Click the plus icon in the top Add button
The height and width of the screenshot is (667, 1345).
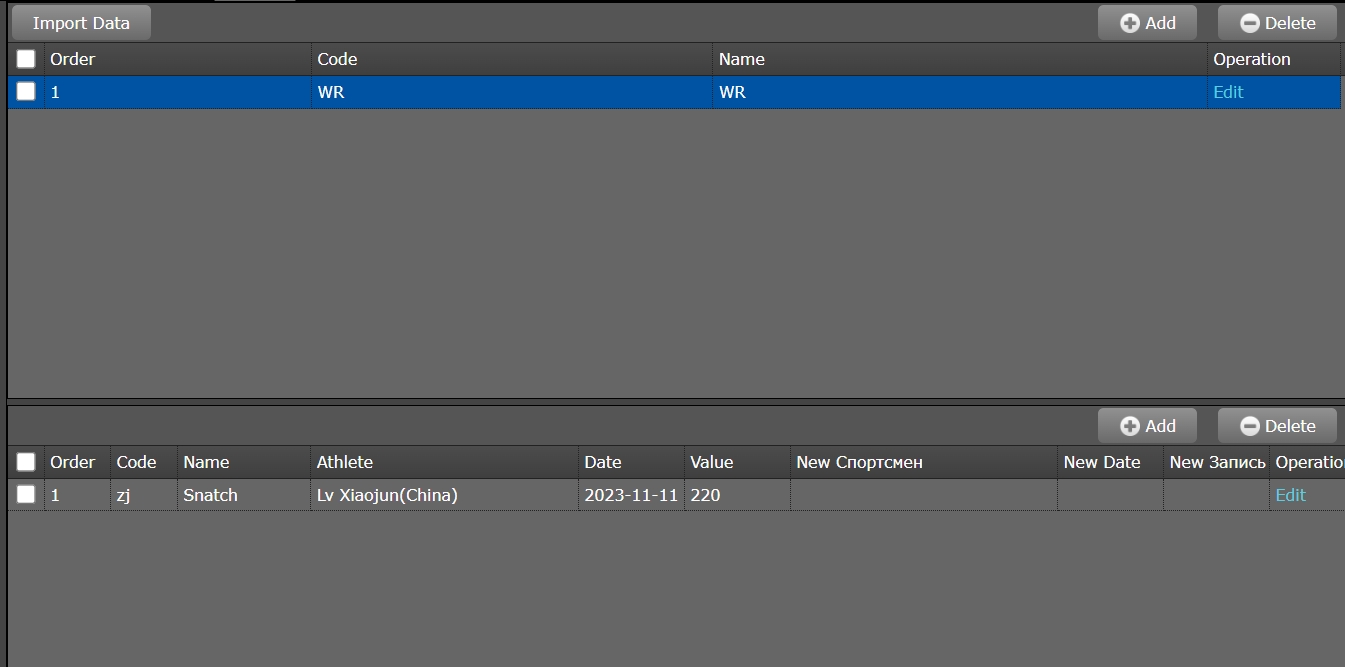pos(1129,23)
